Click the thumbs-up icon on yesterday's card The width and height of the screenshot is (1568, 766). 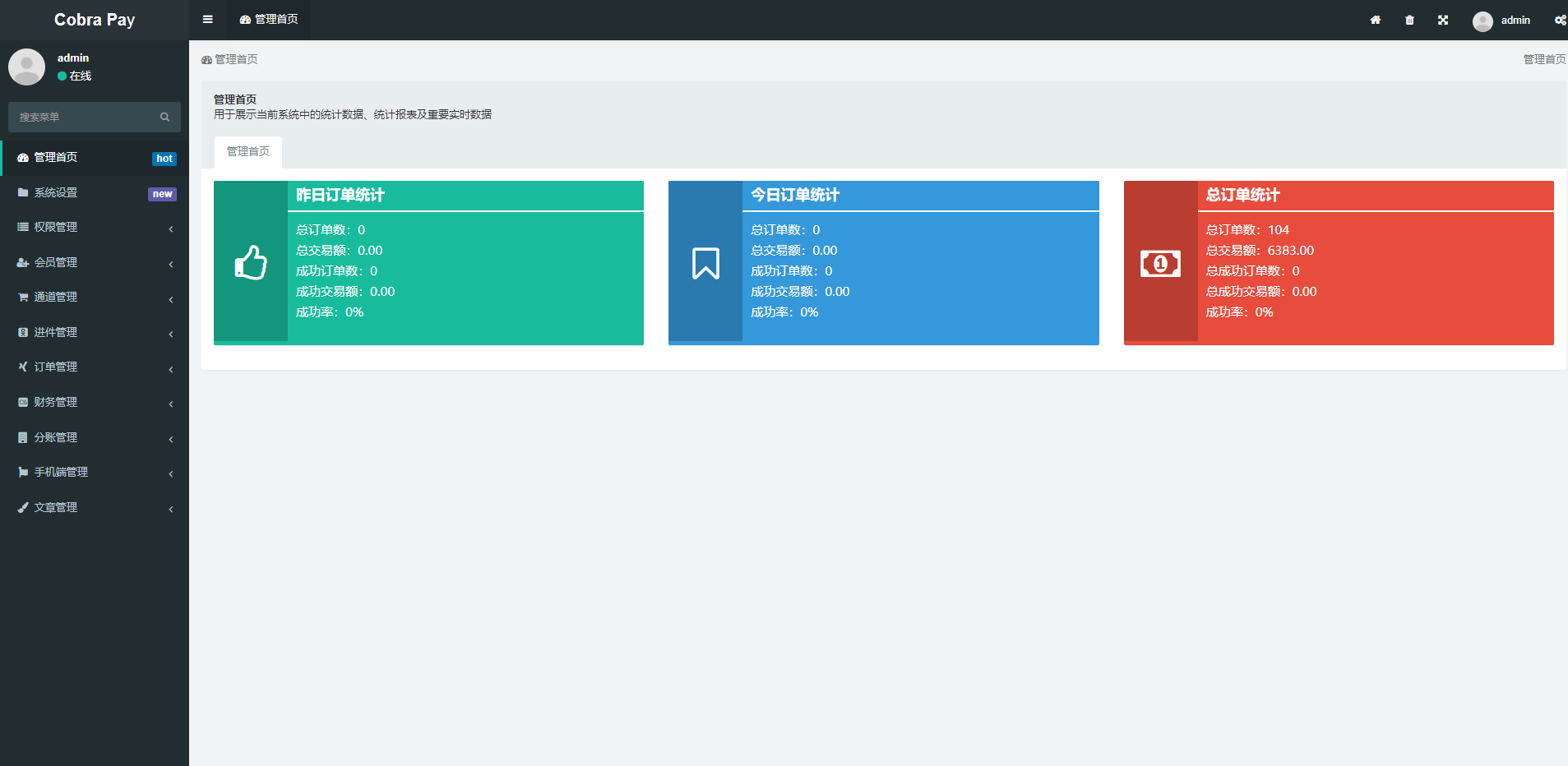tap(251, 263)
